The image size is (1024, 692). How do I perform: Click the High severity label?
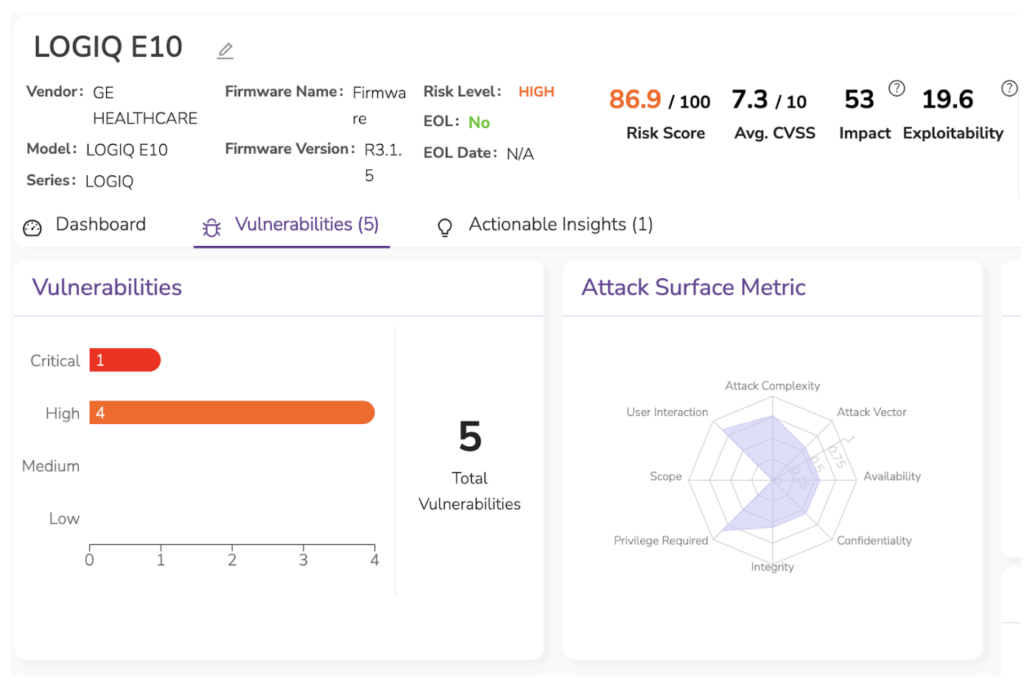click(x=63, y=413)
